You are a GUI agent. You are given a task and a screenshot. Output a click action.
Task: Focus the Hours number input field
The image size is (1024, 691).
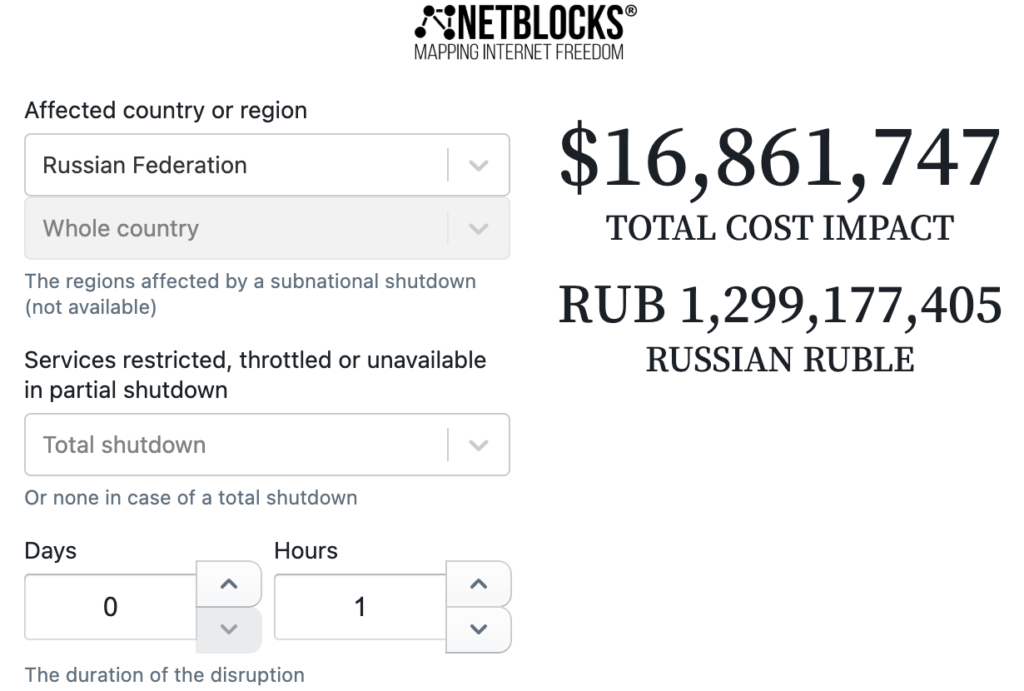(x=360, y=607)
